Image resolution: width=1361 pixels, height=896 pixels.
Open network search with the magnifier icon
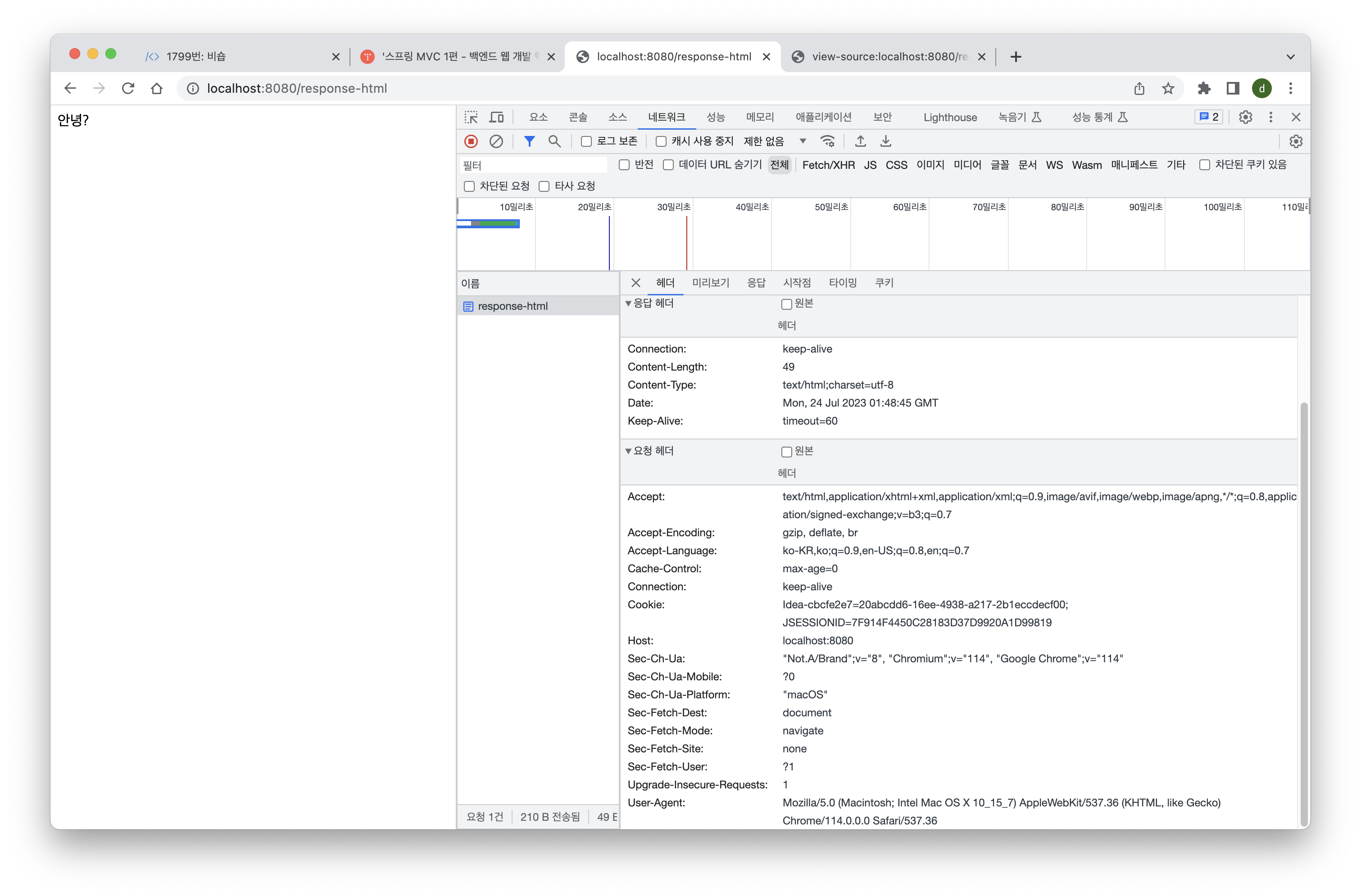tap(554, 141)
